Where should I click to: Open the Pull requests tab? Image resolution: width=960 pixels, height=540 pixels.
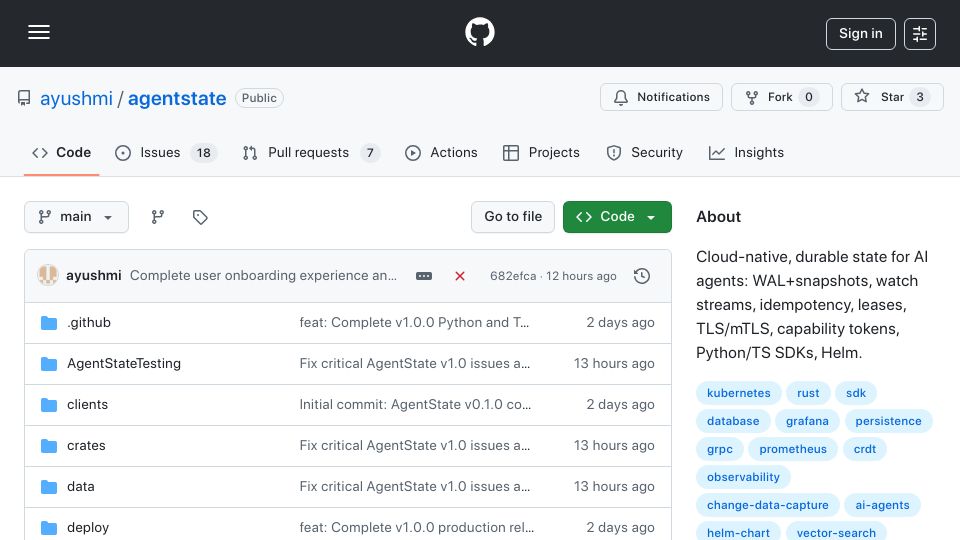[312, 152]
